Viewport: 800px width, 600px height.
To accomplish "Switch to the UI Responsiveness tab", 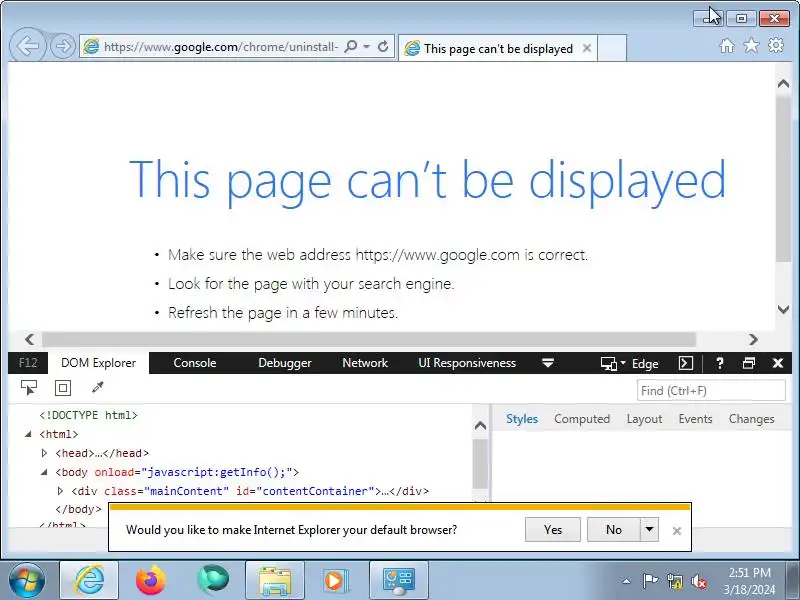I will point(467,363).
